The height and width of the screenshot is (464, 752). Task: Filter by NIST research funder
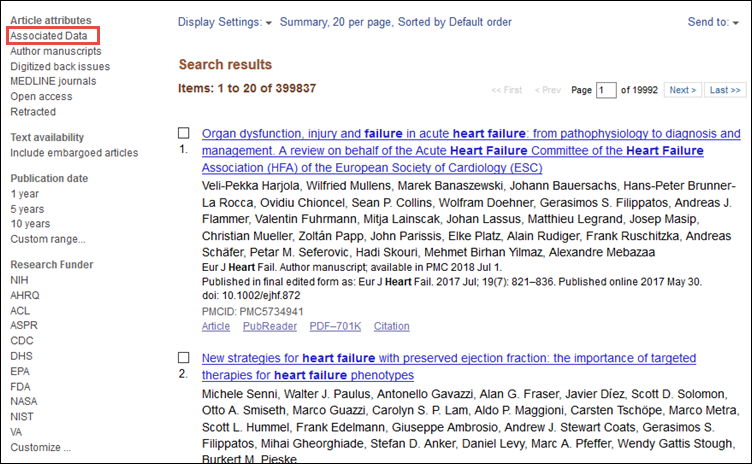pyautogui.click(x=22, y=416)
